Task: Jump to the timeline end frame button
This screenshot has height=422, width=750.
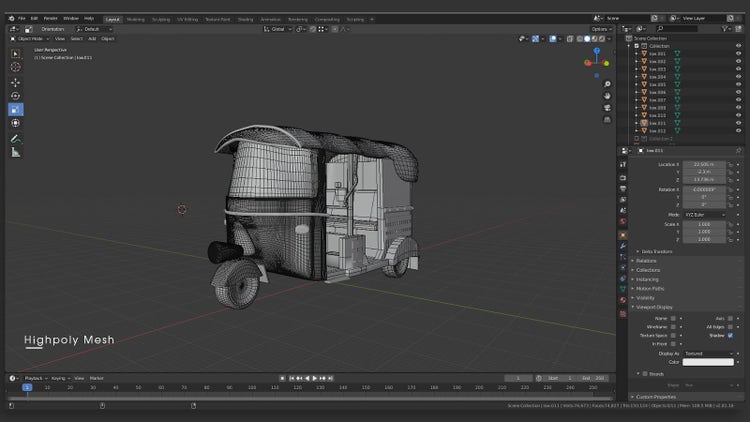Action: [x=331, y=378]
